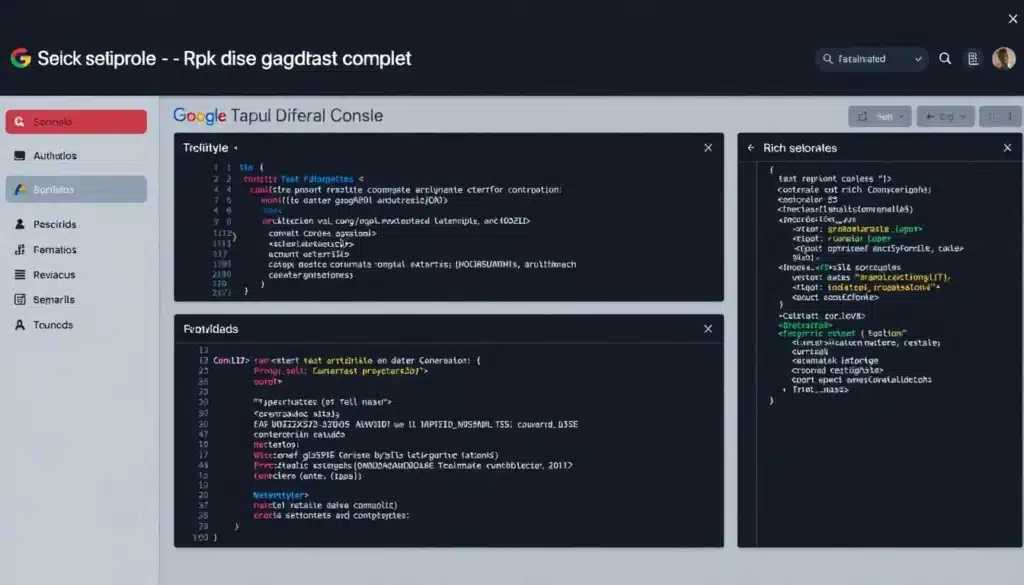Click the Authotios icon in sidebar

pos(20,156)
